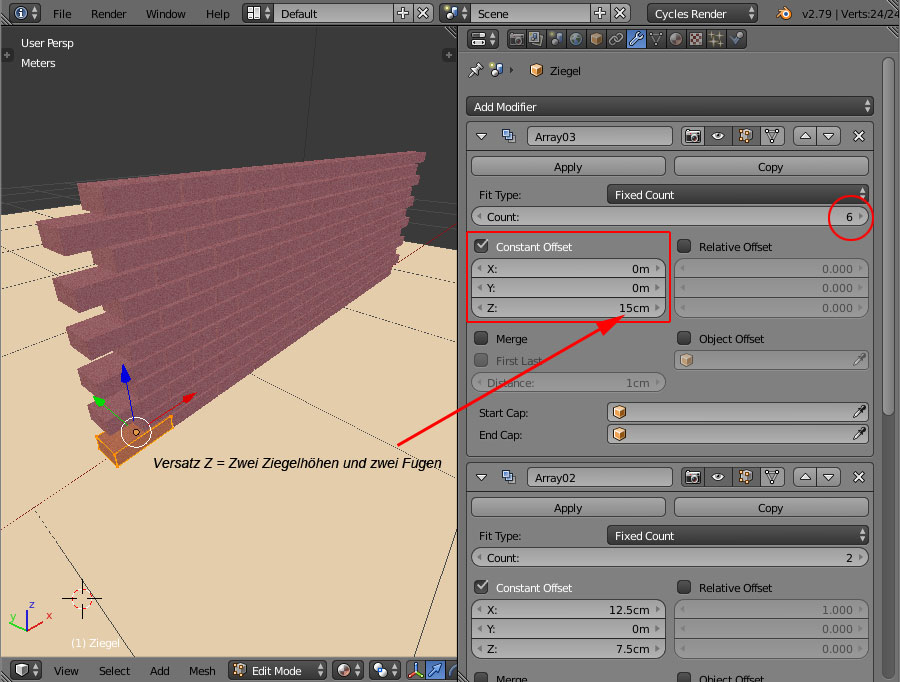The width and height of the screenshot is (900, 682).
Task: Toggle Array03 viewport visibility eye icon
Action: (718, 136)
